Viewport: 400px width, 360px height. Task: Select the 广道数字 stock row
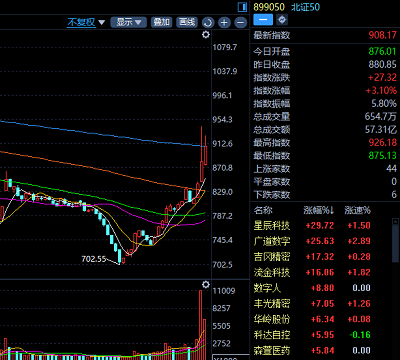[x=321, y=241]
